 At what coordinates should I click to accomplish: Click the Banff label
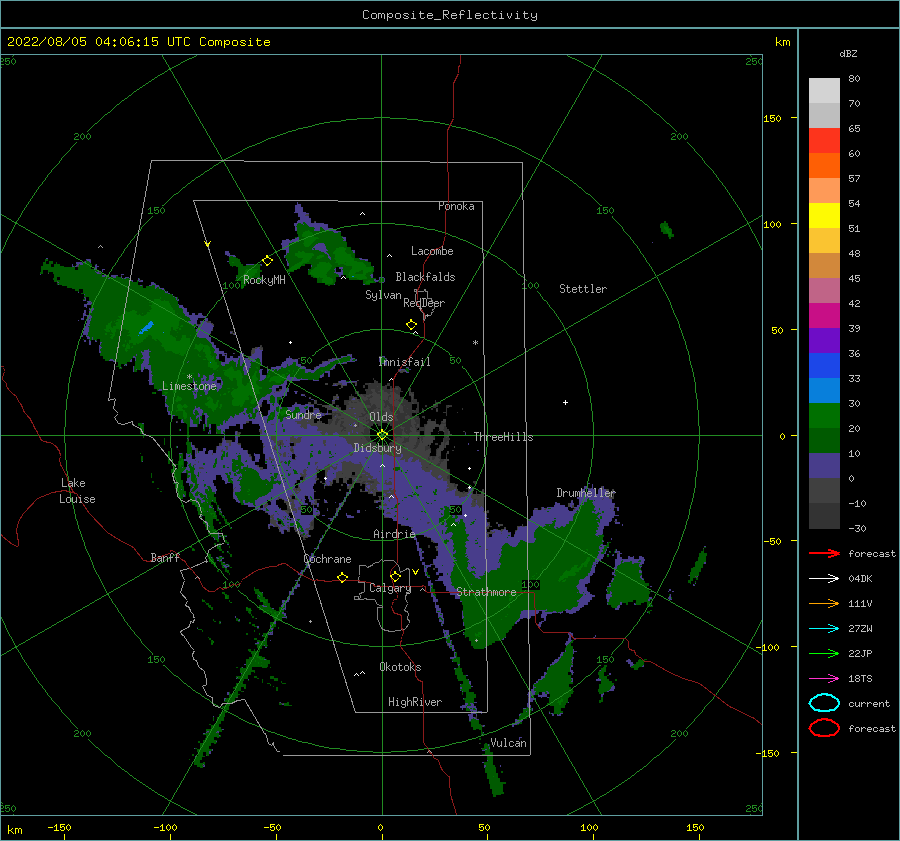click(165, 557)
